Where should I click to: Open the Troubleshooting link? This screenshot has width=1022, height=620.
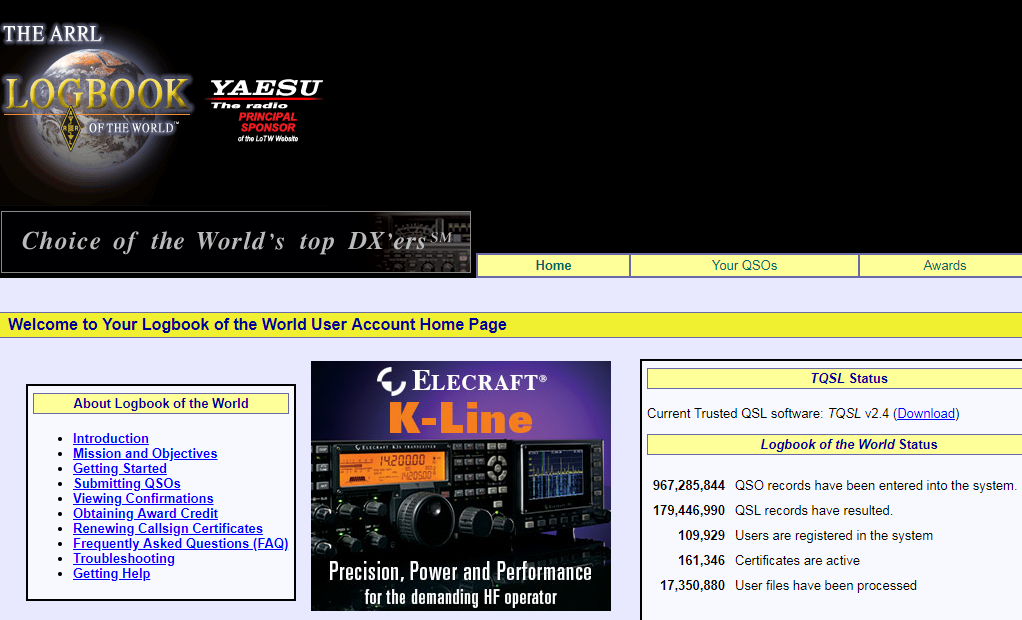124,559
